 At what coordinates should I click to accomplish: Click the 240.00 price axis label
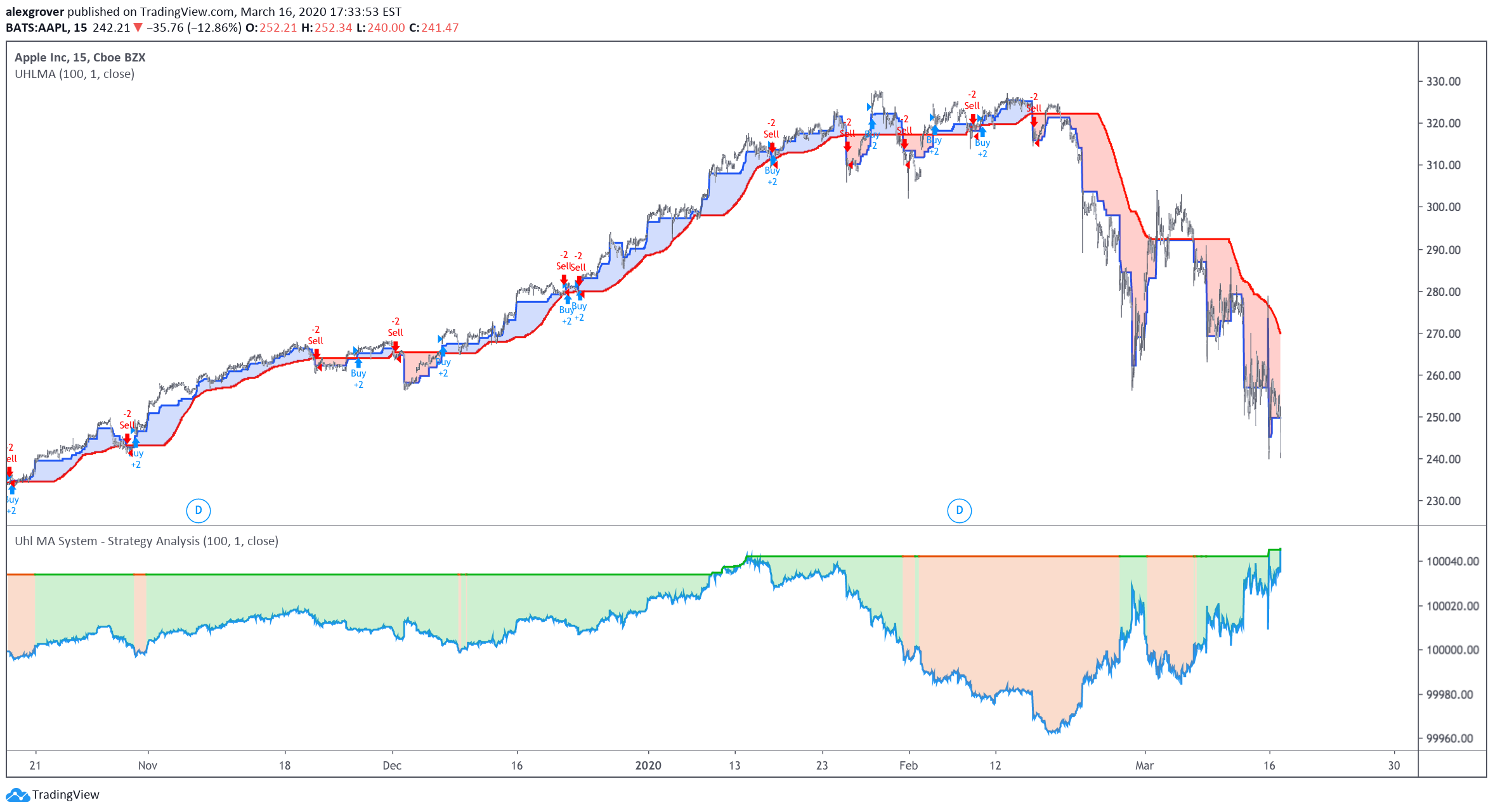point(1443,459)
